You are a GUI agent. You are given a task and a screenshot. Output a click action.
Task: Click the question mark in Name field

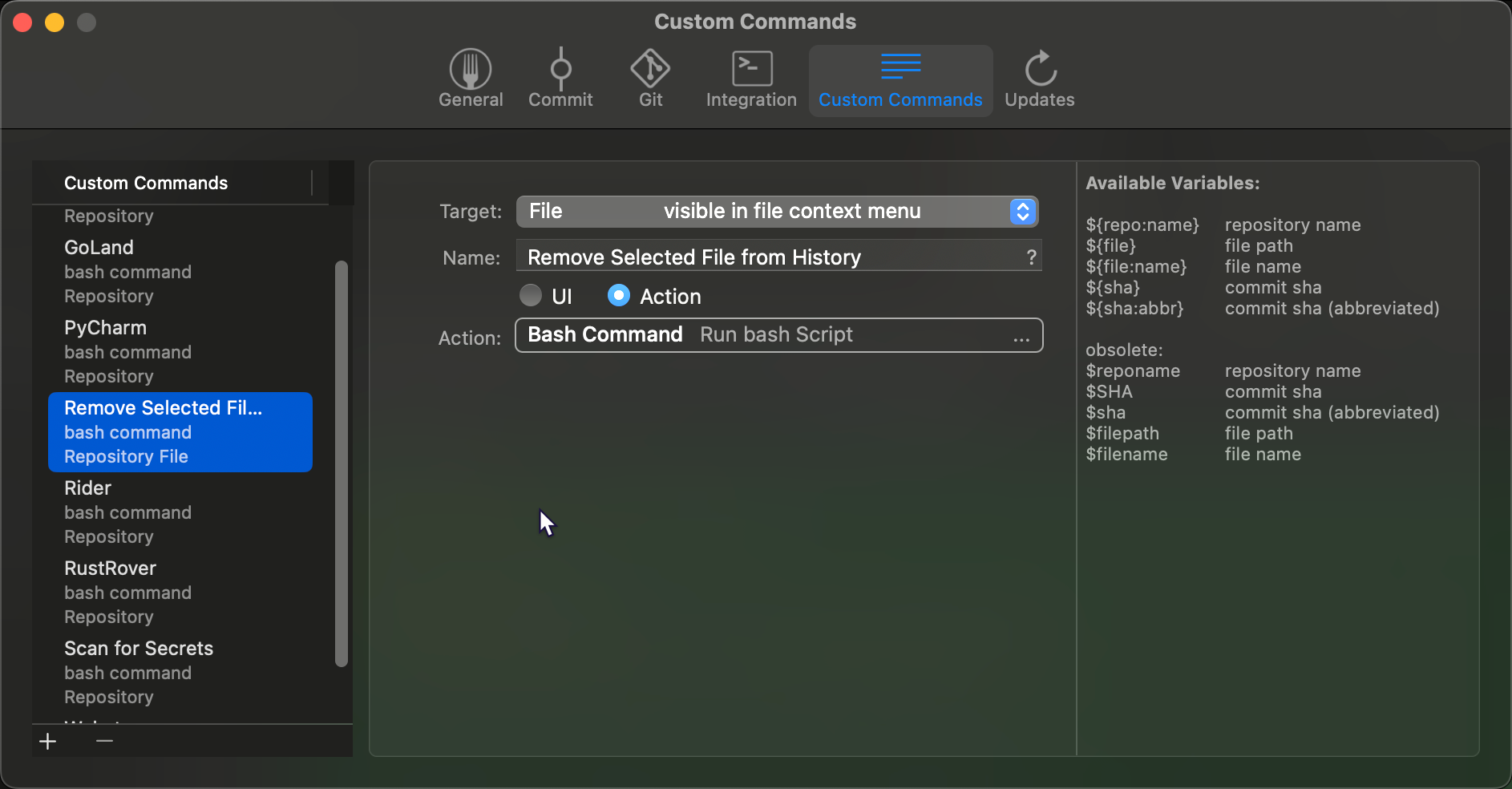tap(1031, 257)
